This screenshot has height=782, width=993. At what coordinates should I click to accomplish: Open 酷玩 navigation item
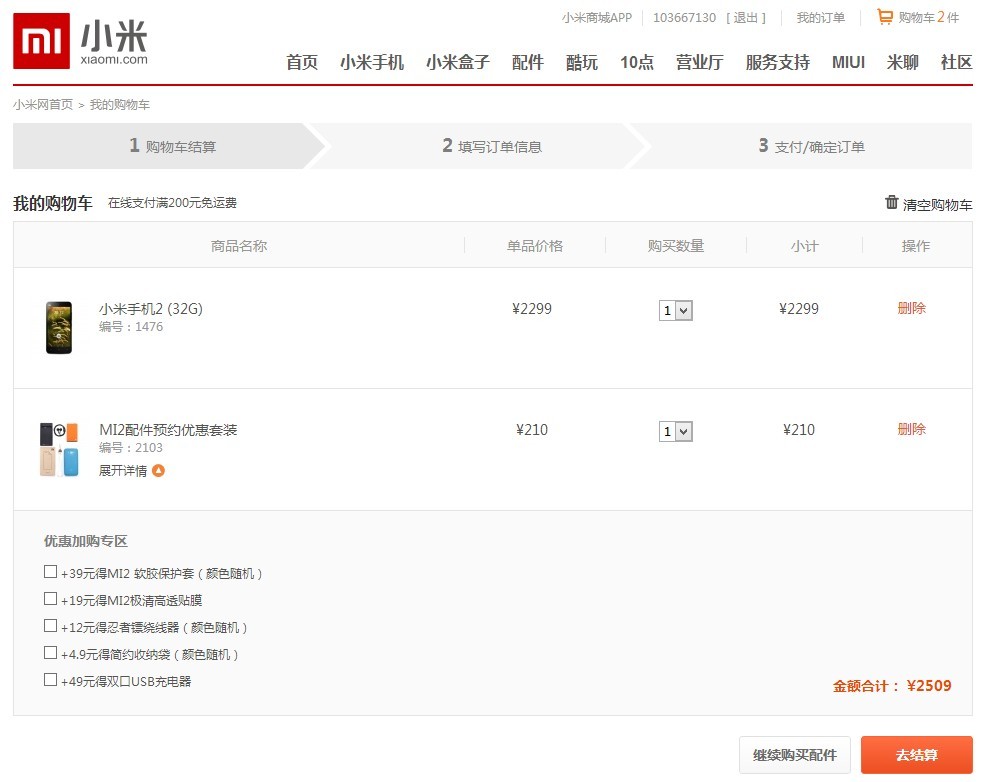pos(582,62)
